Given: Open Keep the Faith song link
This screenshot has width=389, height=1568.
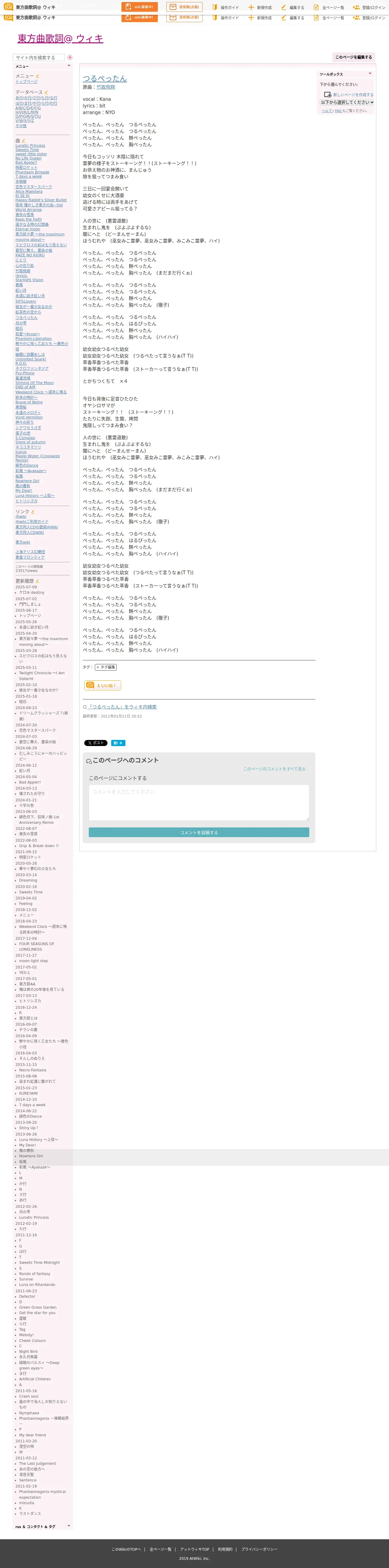Looking at the screenshot, I should tap(29, 220).
